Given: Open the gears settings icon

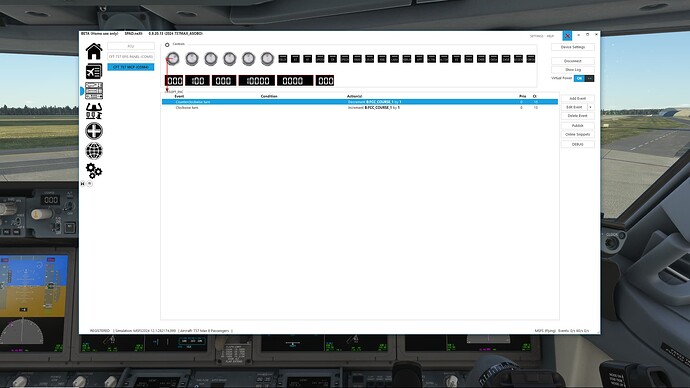Looking at the screenshot, I should pyautogui.click(x=94, y=171).
